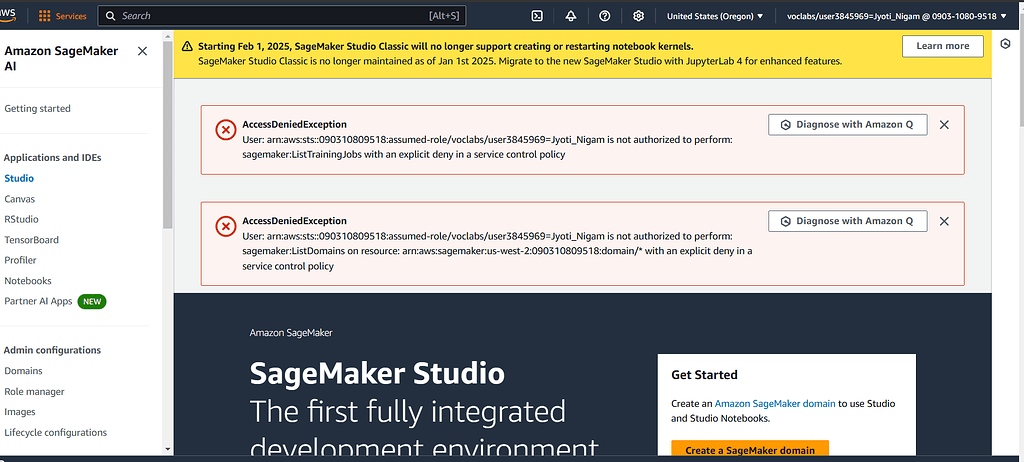Open the AWS Services grid menu
The height and width of the screenshot is (462, 1024).
(x=62, y=16)
